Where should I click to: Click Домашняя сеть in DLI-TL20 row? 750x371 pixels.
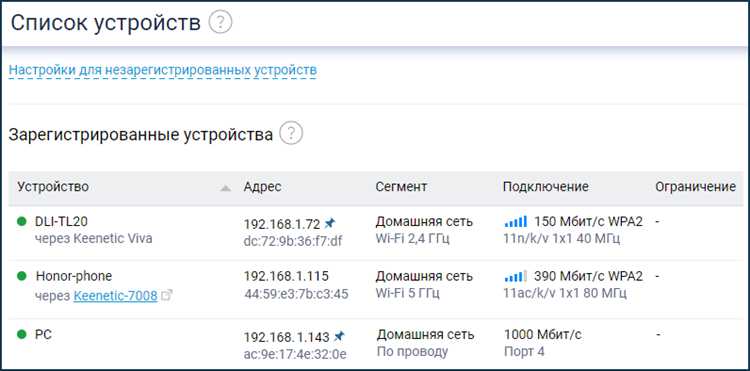point(424,221)
